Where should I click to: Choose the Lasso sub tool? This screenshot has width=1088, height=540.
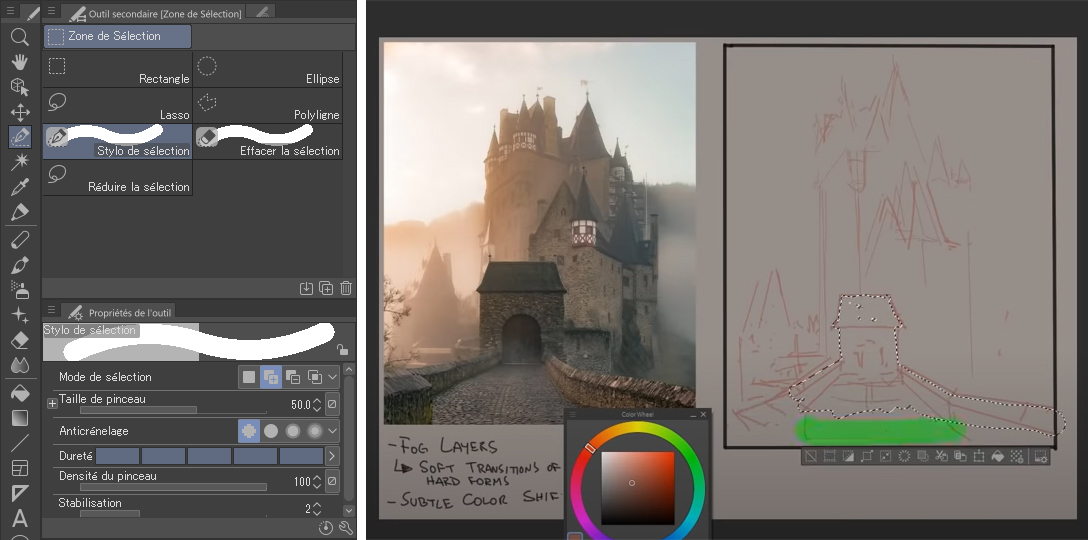point(117,105)
